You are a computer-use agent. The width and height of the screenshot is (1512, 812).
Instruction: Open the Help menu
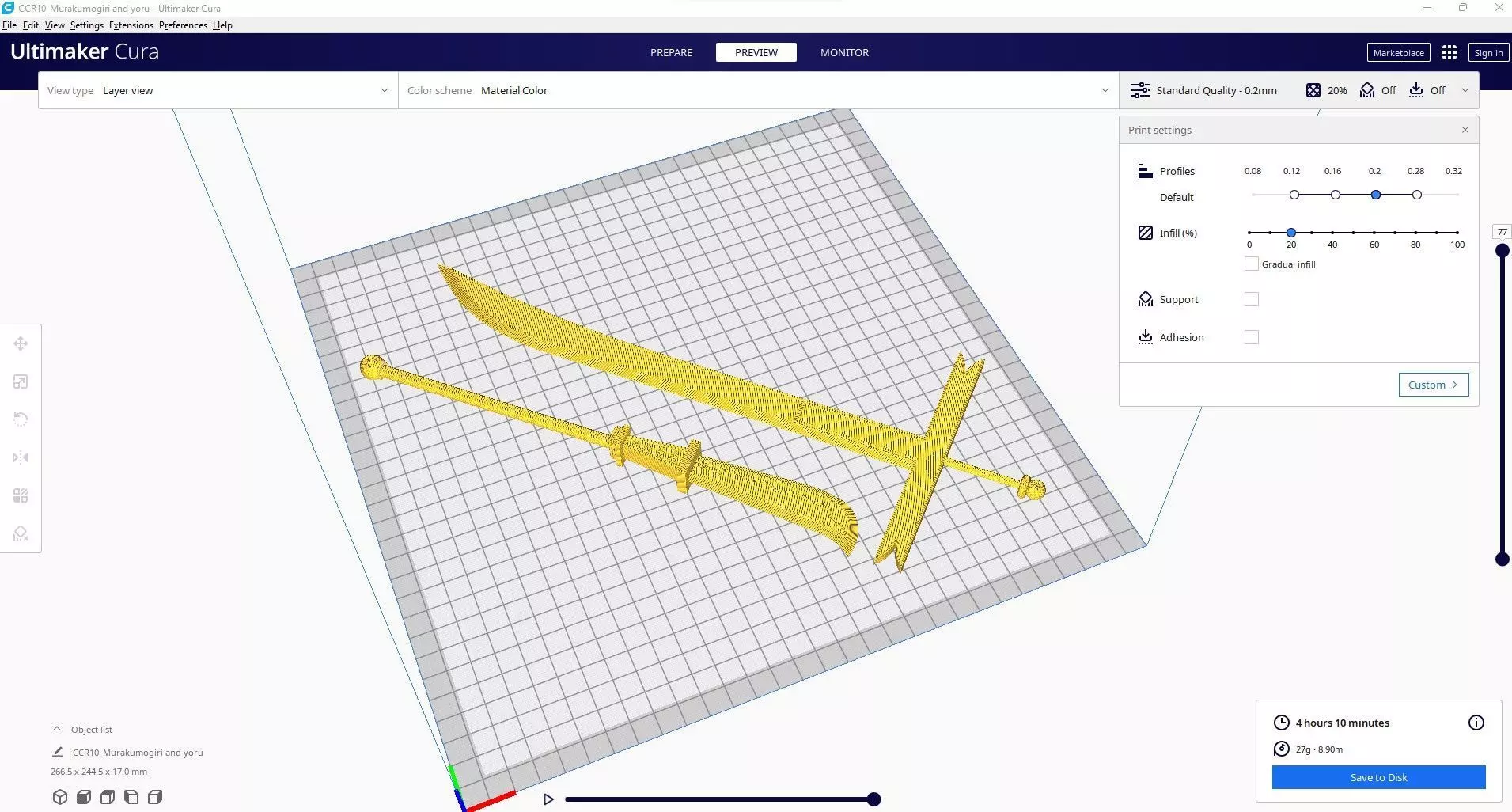pos(222,25)
